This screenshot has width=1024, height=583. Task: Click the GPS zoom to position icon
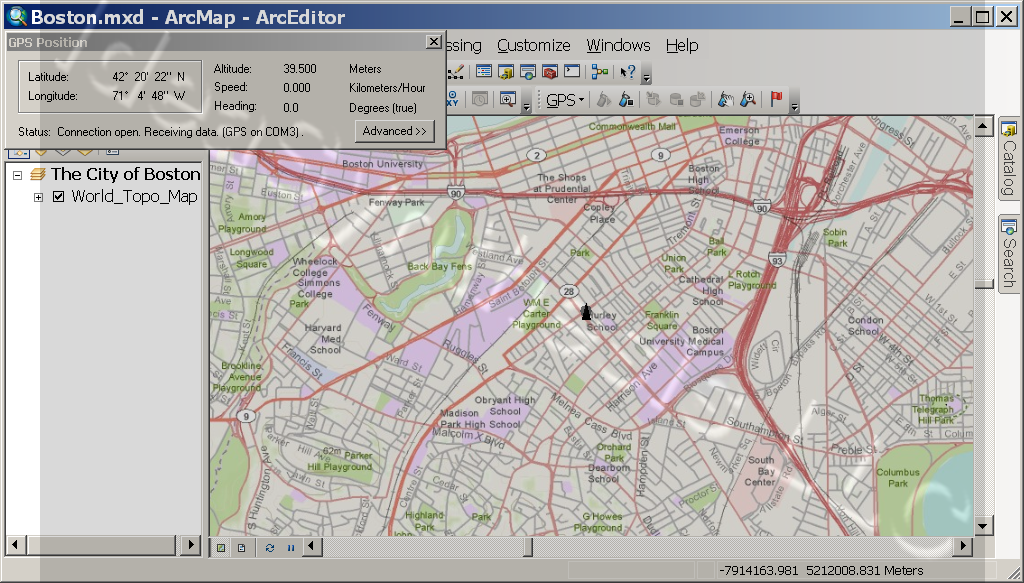coord(747,100)
